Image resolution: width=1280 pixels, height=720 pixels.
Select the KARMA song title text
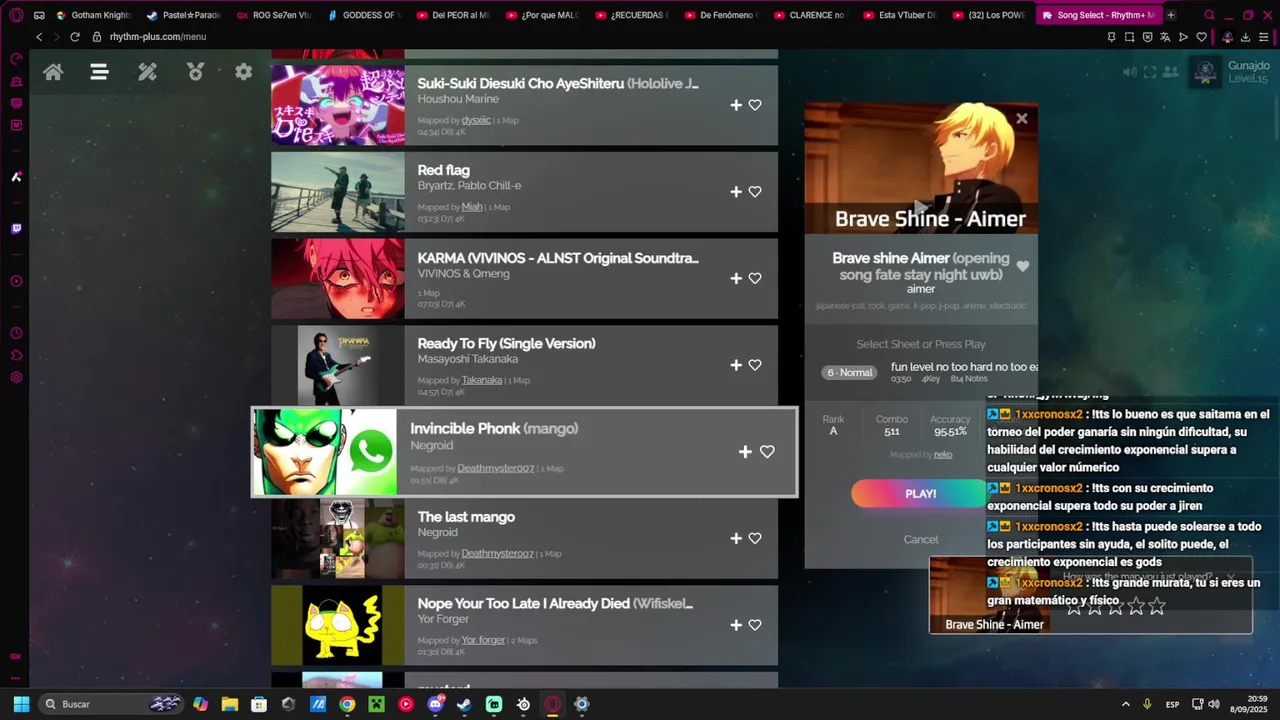click(x=558, y=258)
